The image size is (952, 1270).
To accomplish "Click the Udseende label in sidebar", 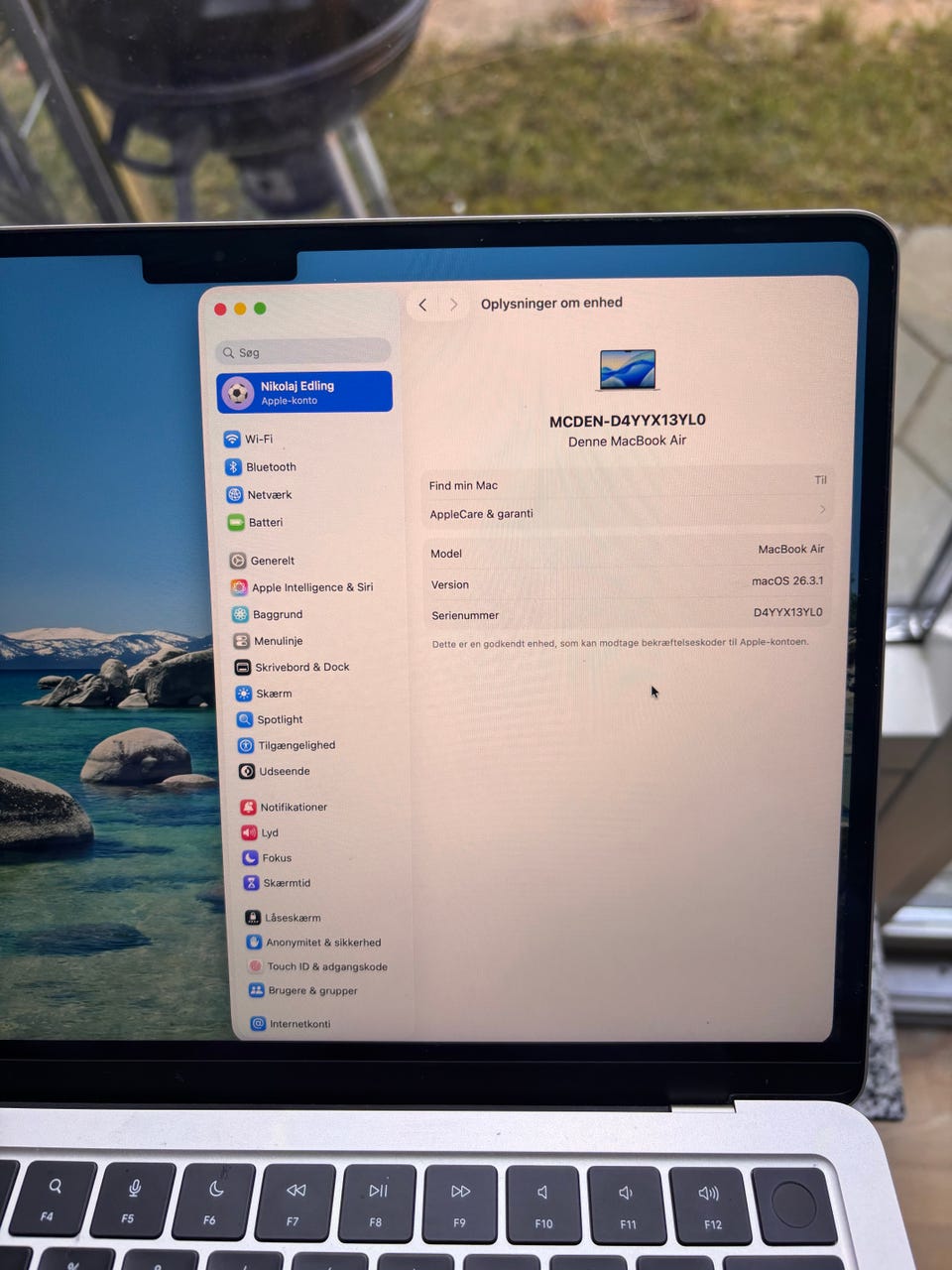I will point(285,771).
